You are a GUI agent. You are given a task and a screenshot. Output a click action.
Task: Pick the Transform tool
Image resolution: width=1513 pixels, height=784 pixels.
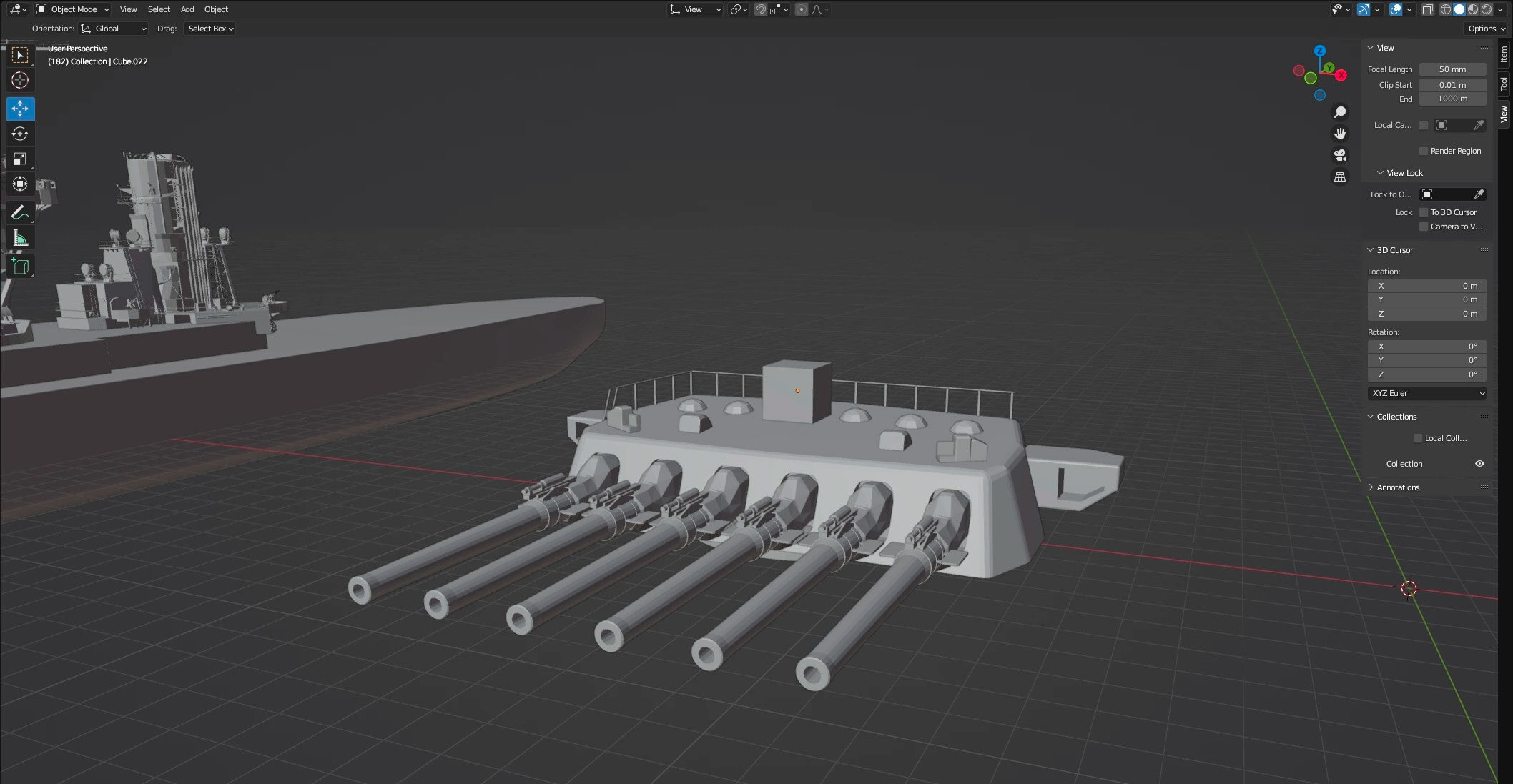point(20,184)
